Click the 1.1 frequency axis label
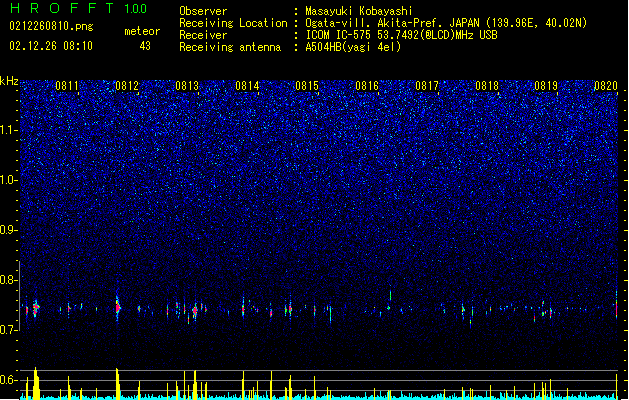Screen dimensions: 629x400 9,130
